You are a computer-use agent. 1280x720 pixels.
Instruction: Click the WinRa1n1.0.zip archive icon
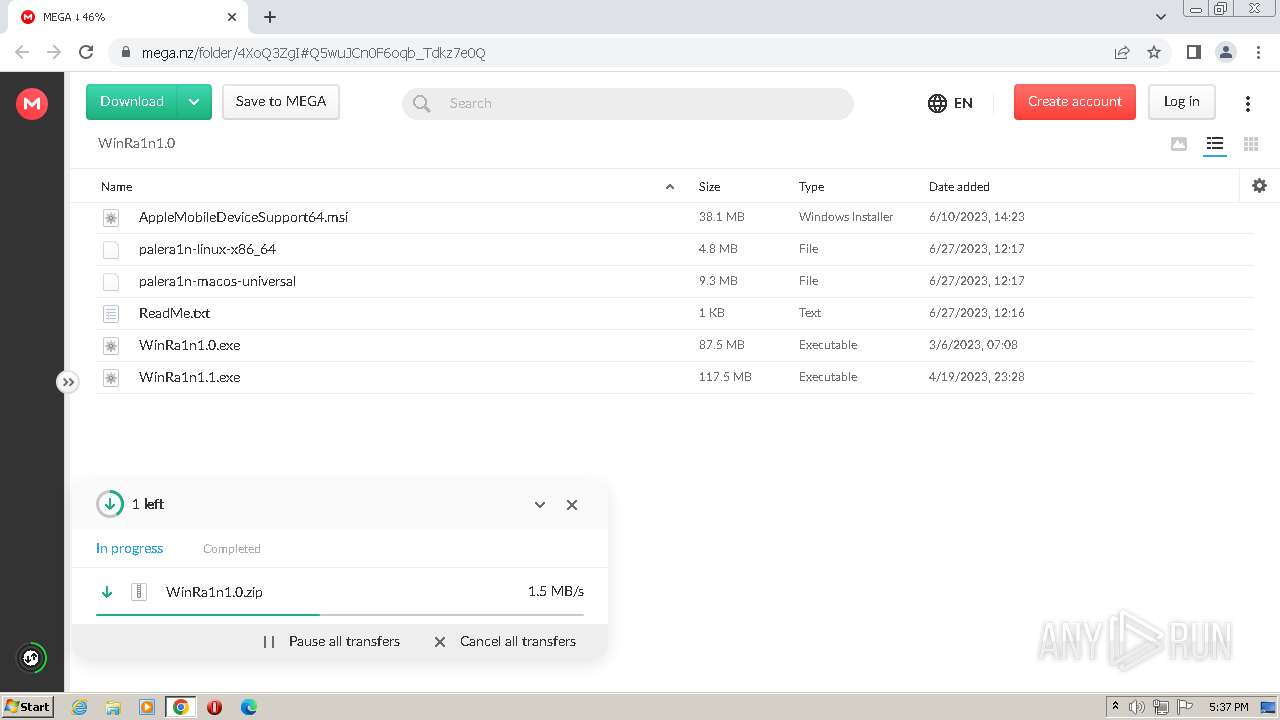point(140,592)
